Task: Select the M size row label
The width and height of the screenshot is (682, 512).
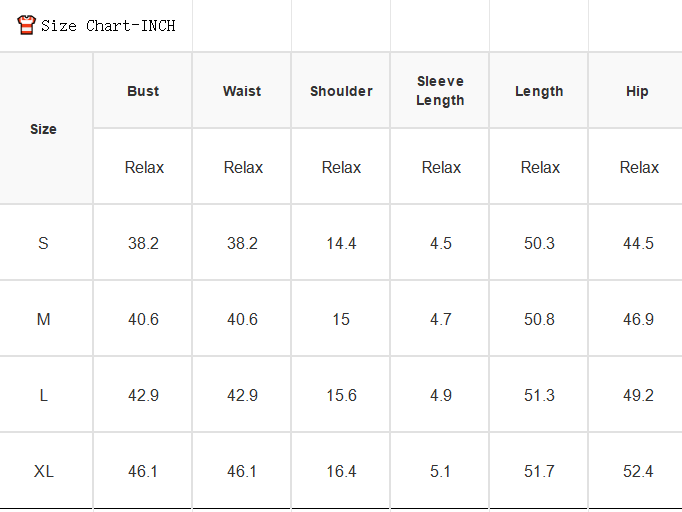Action: [x=43, y=319]
